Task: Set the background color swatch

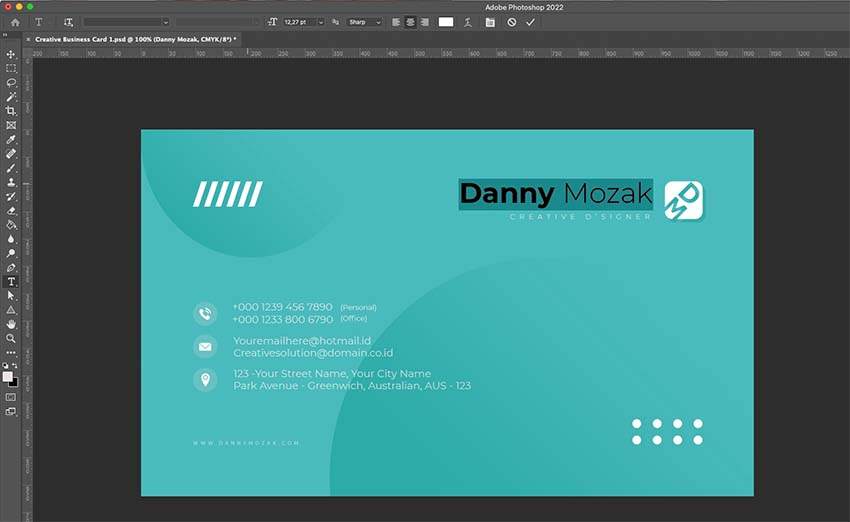Action: pyautogui.click(x=15, y=383)
